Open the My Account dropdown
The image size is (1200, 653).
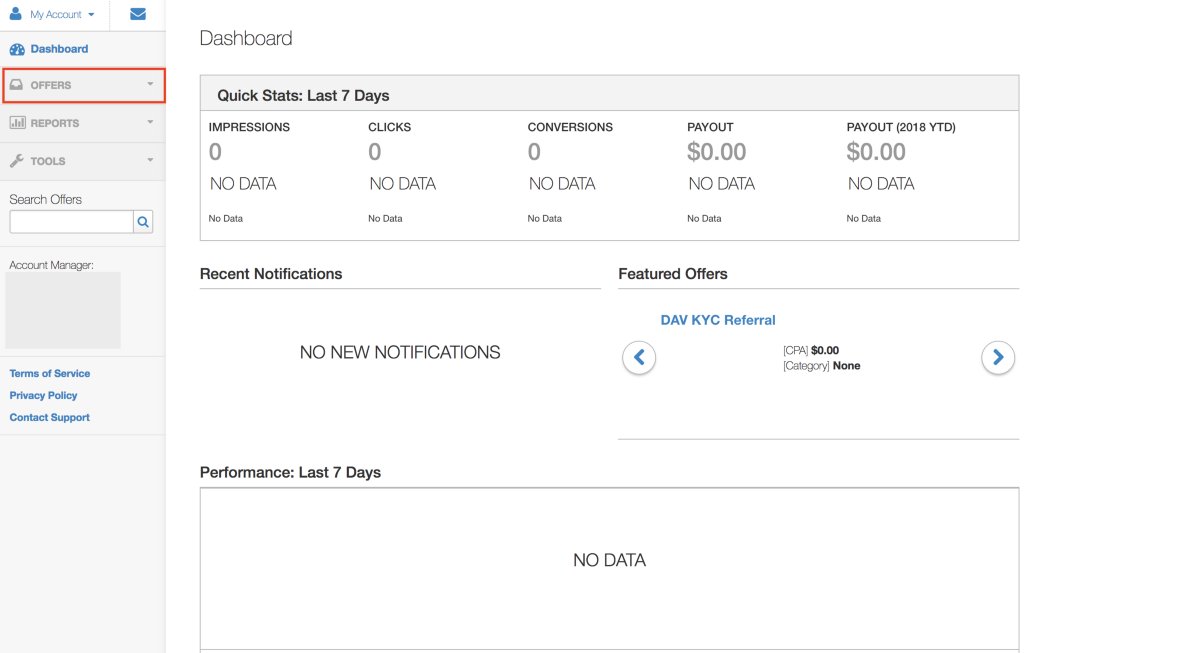(x=61, y=15)
